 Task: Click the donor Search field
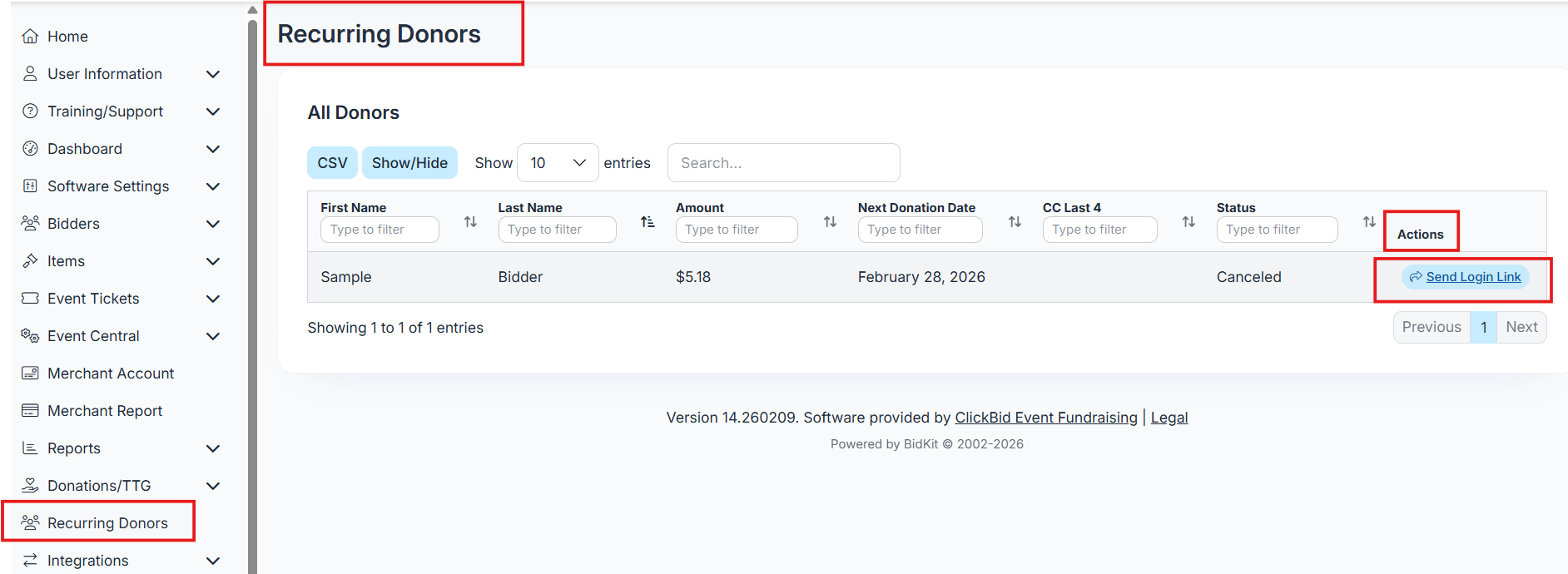point(783,163)
